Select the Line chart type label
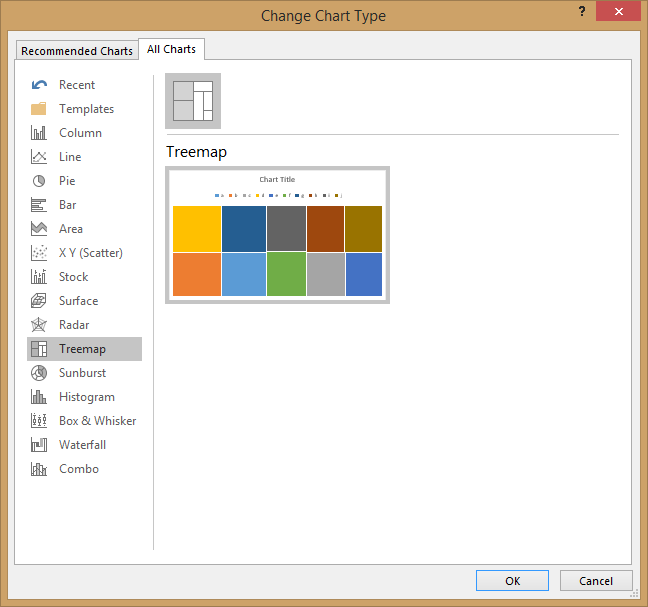Viewport: 648px width, 607px height. tap(70, 157)
